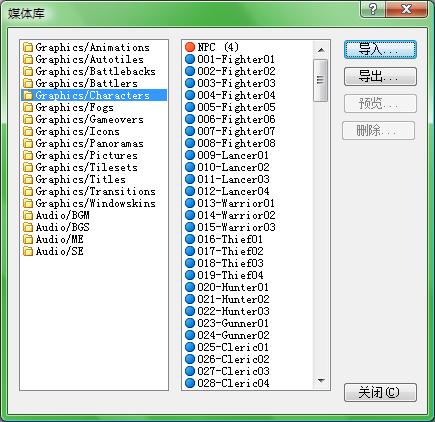Click the scrollbar down arrow
Viewport: 435px width, 422px height.
tap(321, 380)
